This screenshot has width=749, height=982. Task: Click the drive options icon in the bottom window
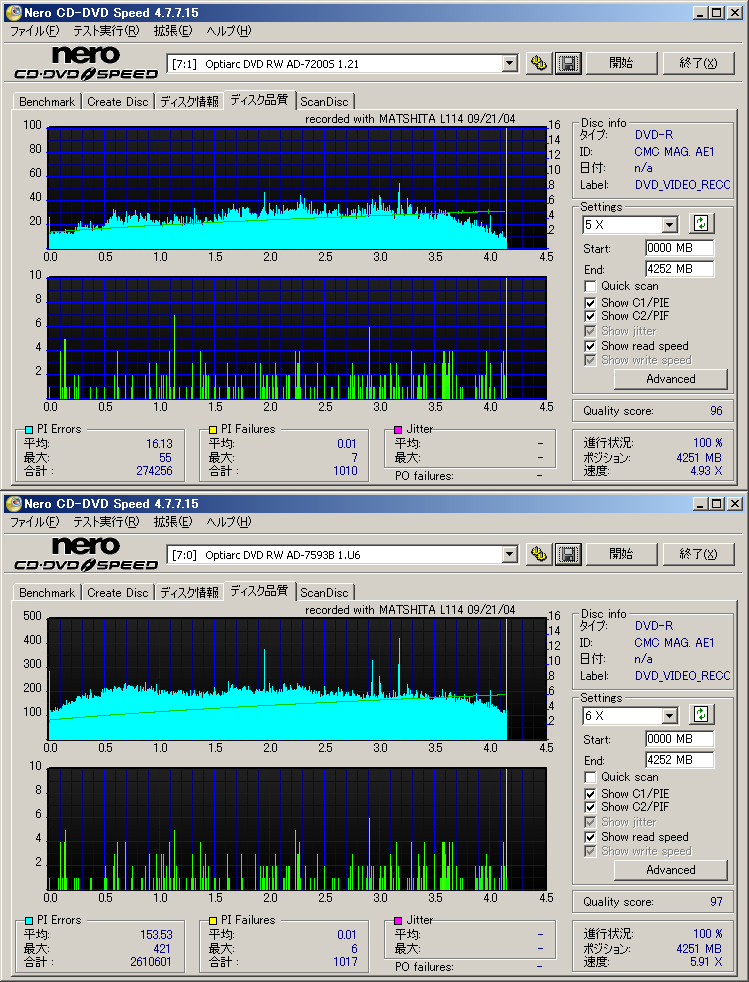click(539, 554)
